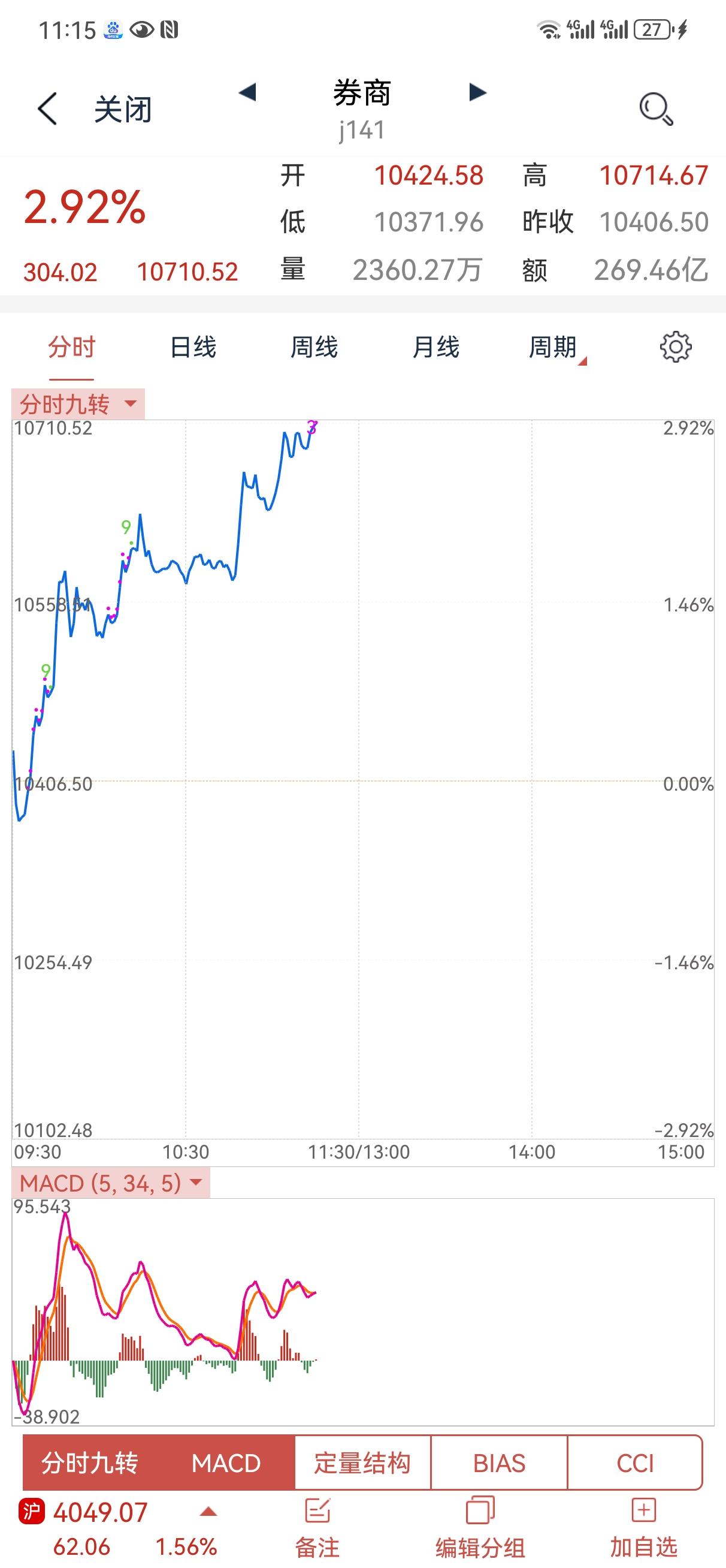
Task: Toggle the MACD indicator button
Action: coord(226,1463)
